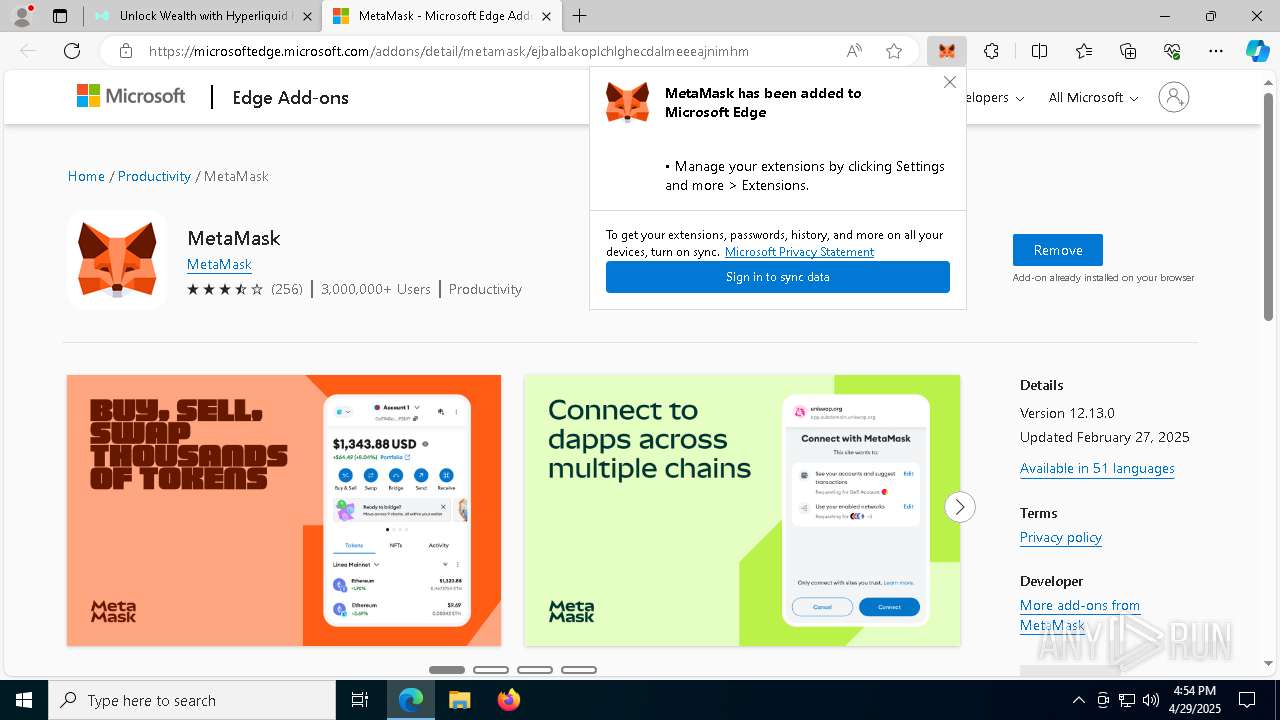Open the volume control in system tray
The height and width of the screenshot is (720, 1280).
1150,700
